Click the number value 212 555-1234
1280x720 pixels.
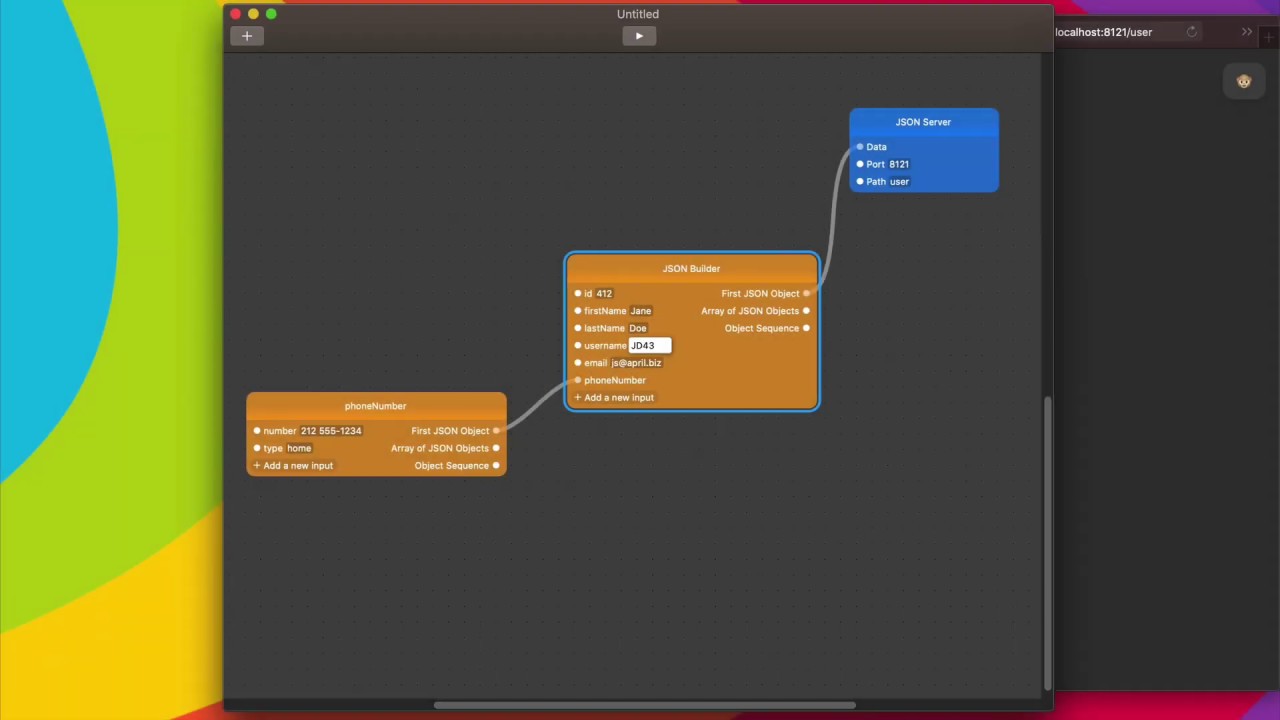click(330, 430)
